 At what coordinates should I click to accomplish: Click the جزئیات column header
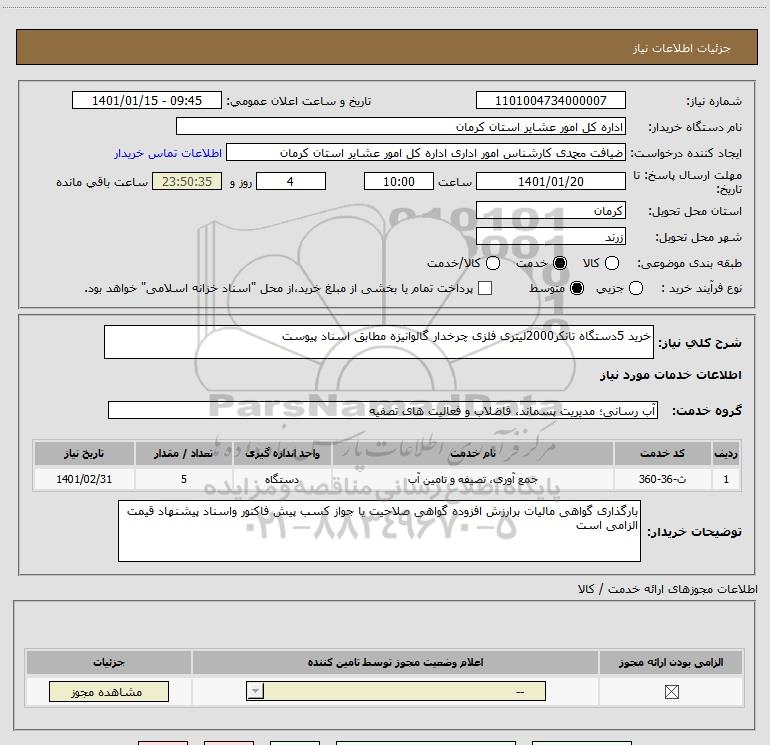[109, 662]
